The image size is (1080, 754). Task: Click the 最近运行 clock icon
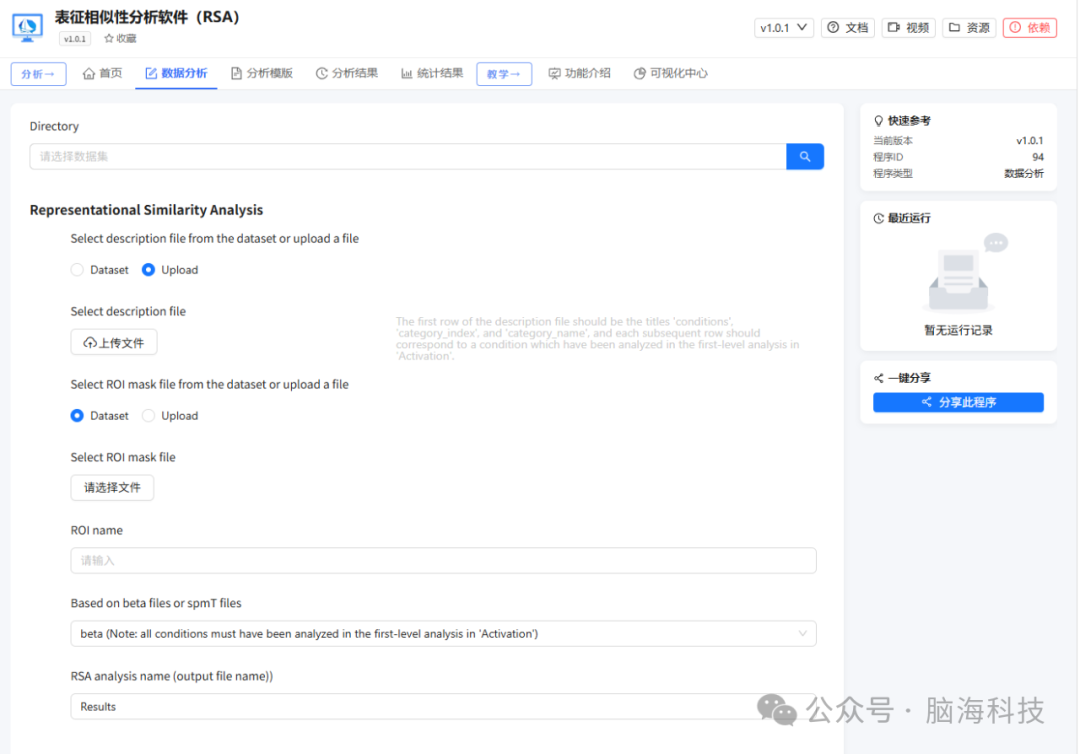pos(878,218)
